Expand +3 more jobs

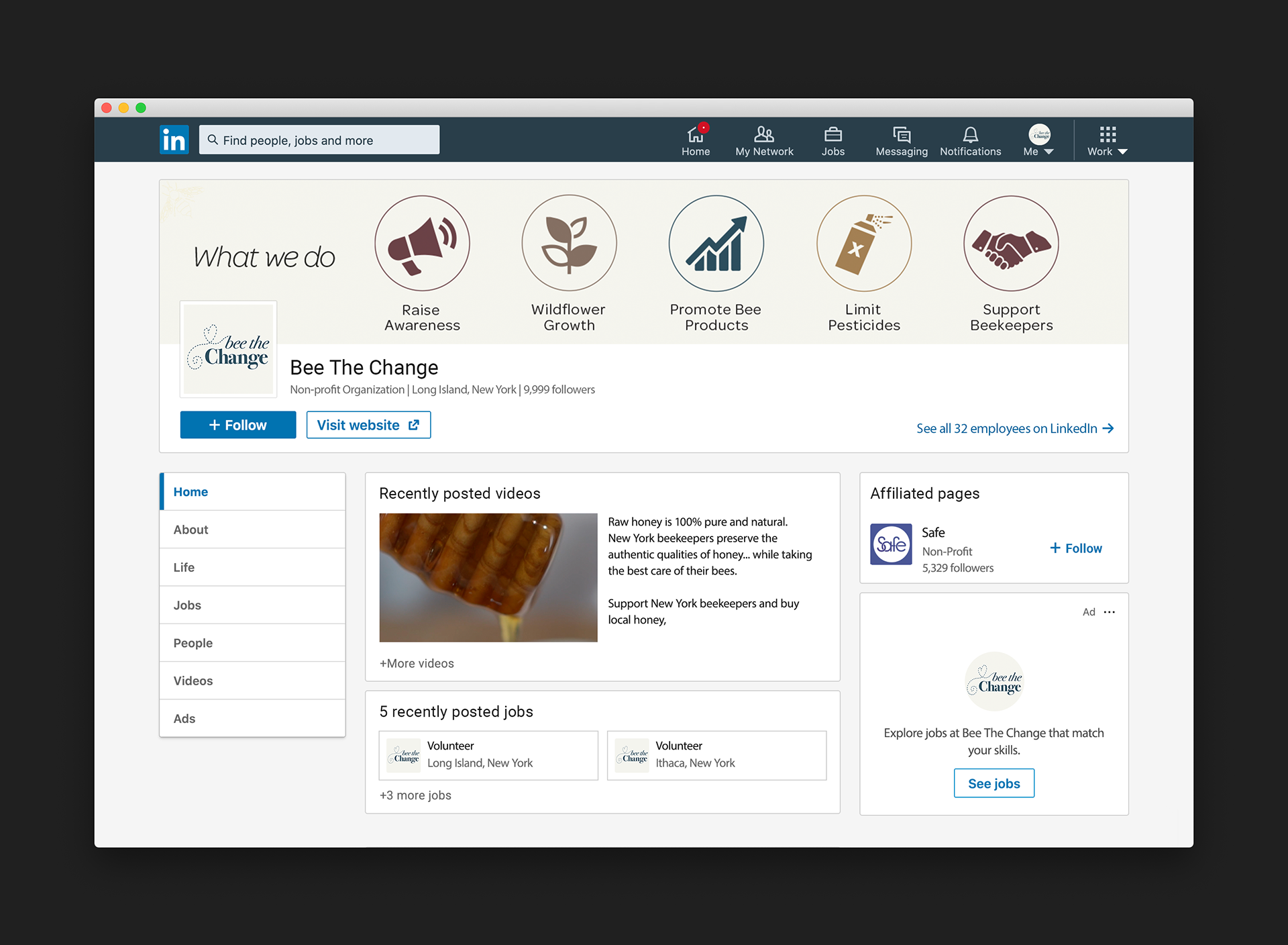[x=415, y=795]
